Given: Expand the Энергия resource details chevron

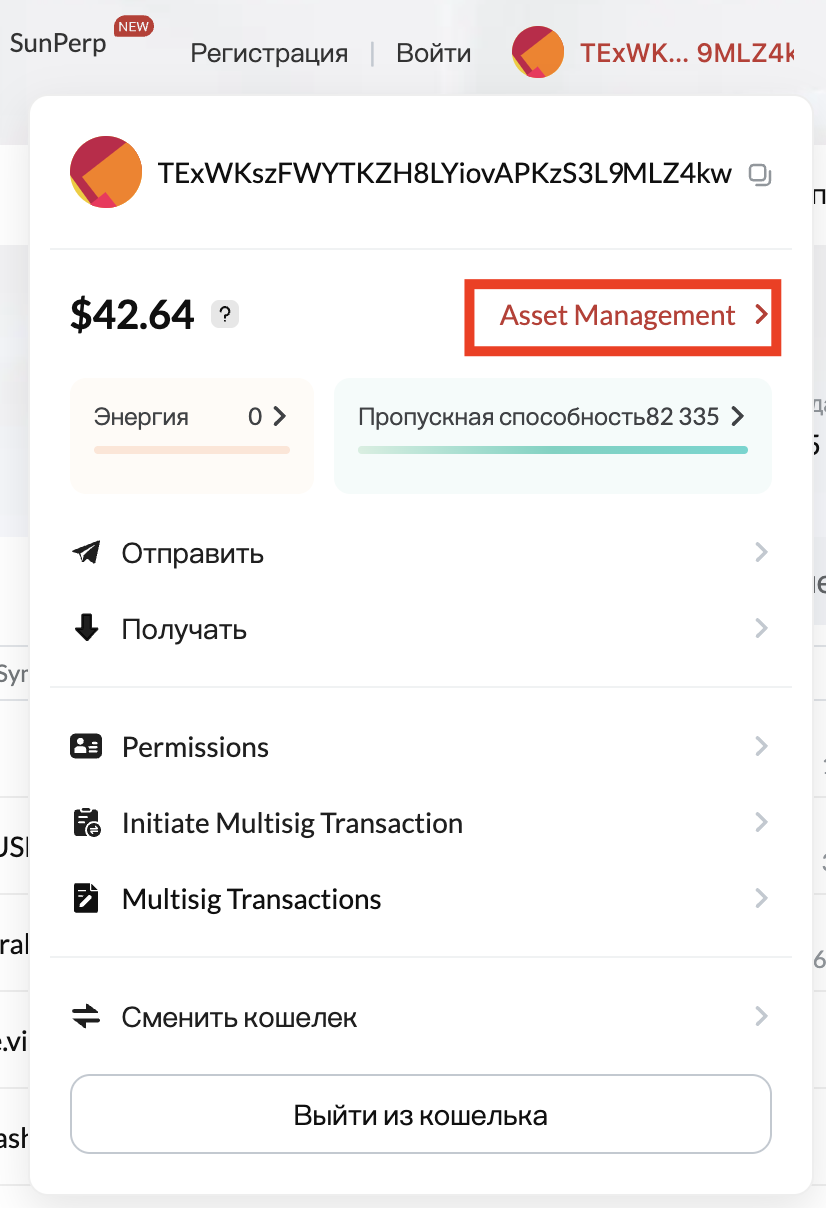Looking at the screenshot, I should tap(280, 416).
